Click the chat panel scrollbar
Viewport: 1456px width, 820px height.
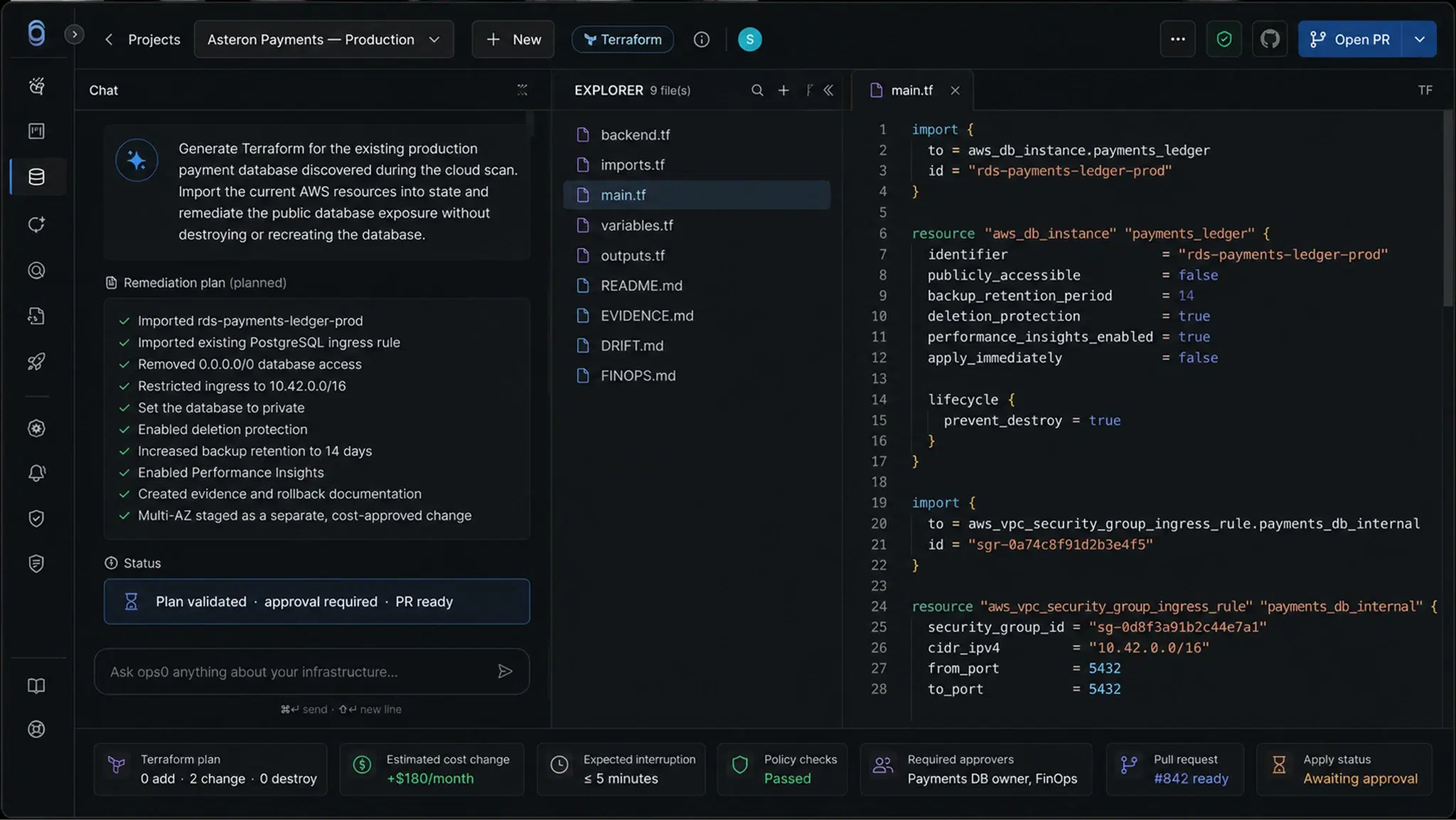tap(530, 124)
